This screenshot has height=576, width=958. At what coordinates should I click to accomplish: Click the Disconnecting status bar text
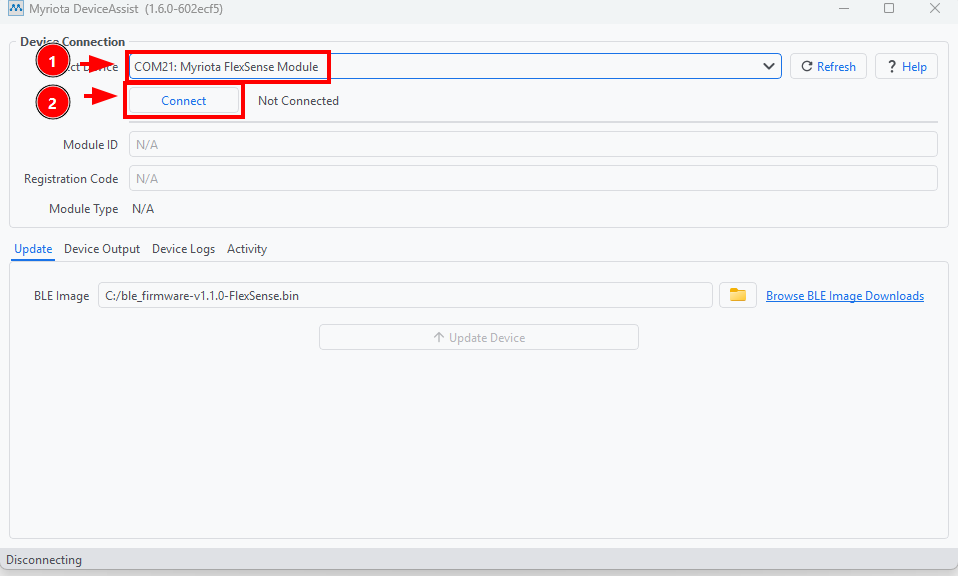pyautogui.click(x=44, y=560)
